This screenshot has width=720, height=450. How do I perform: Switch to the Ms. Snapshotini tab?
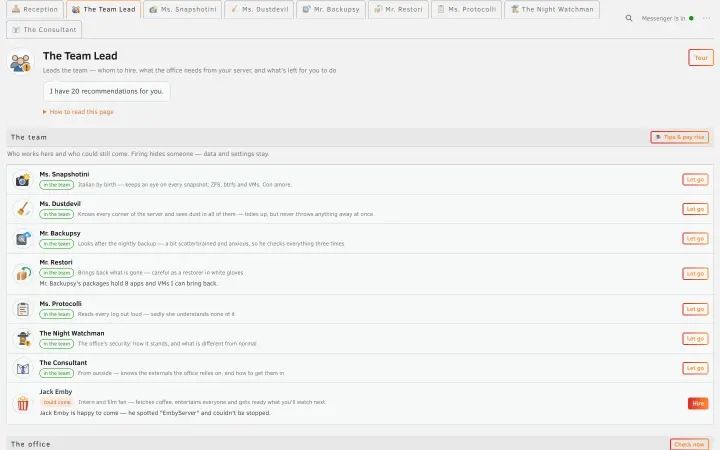[182, 9]
